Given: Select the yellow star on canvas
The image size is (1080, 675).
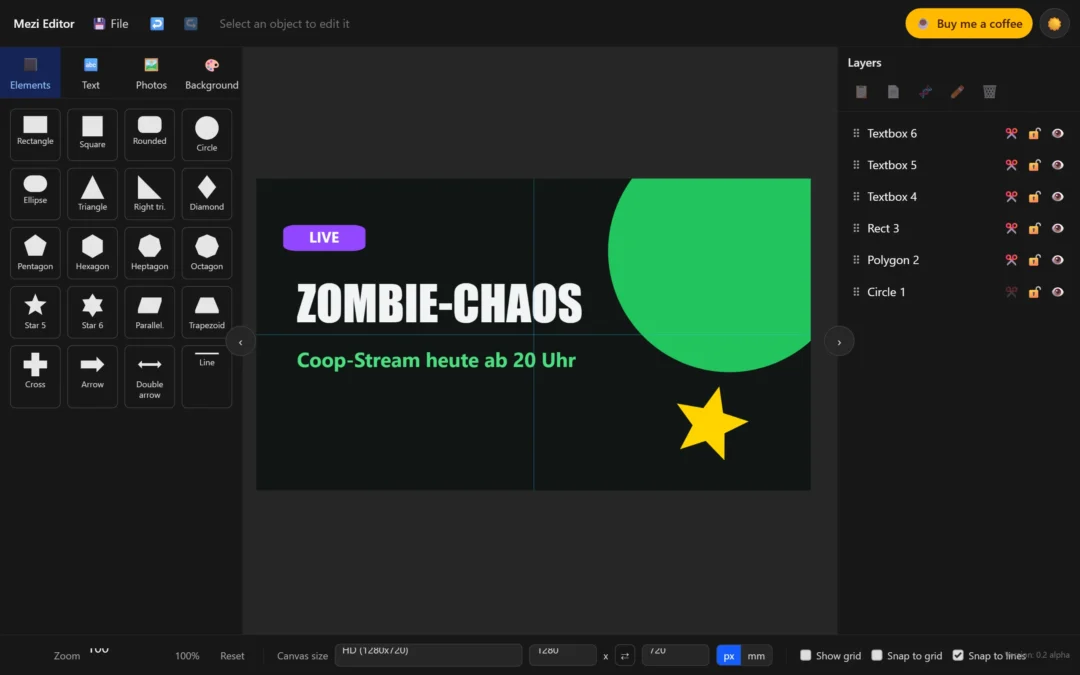Looking at the screenshot, I should (x=712, y=423).
